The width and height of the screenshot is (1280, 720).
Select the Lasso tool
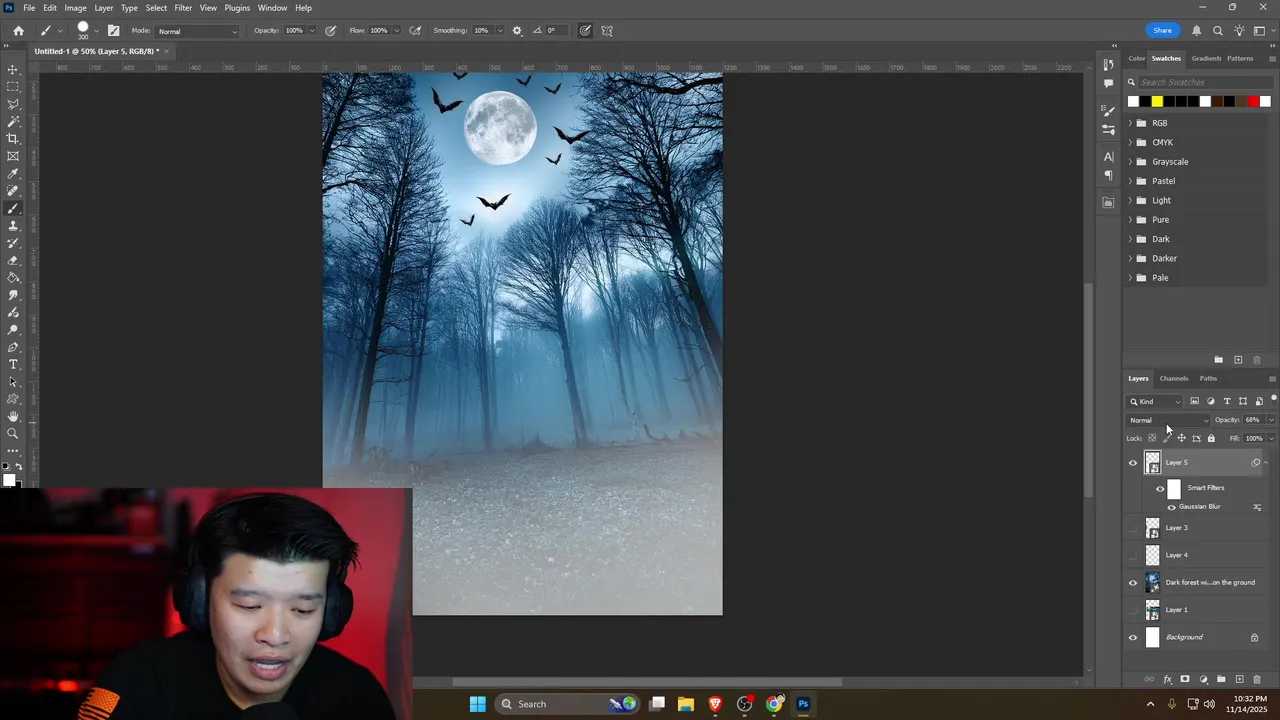(x=13, y=104)
